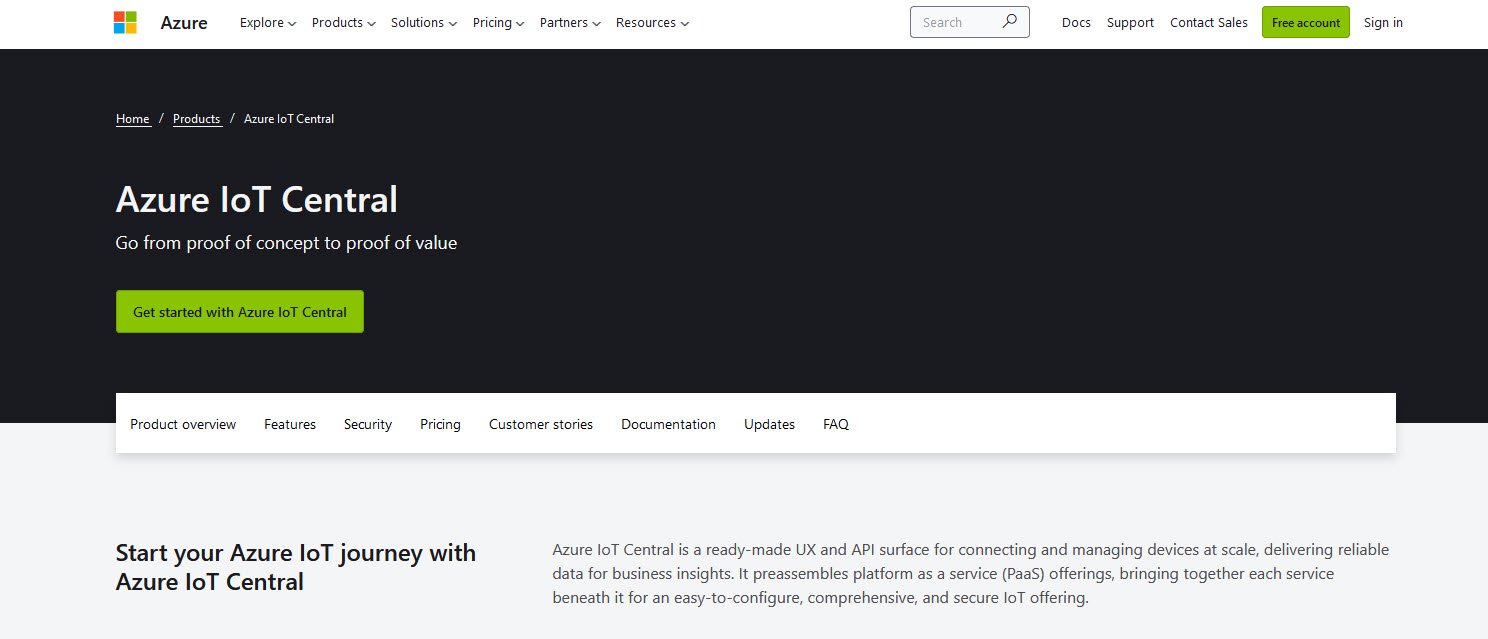1488x639 pixels.
Task: Open the Partners dropdown
Action: tap(571, 22)
